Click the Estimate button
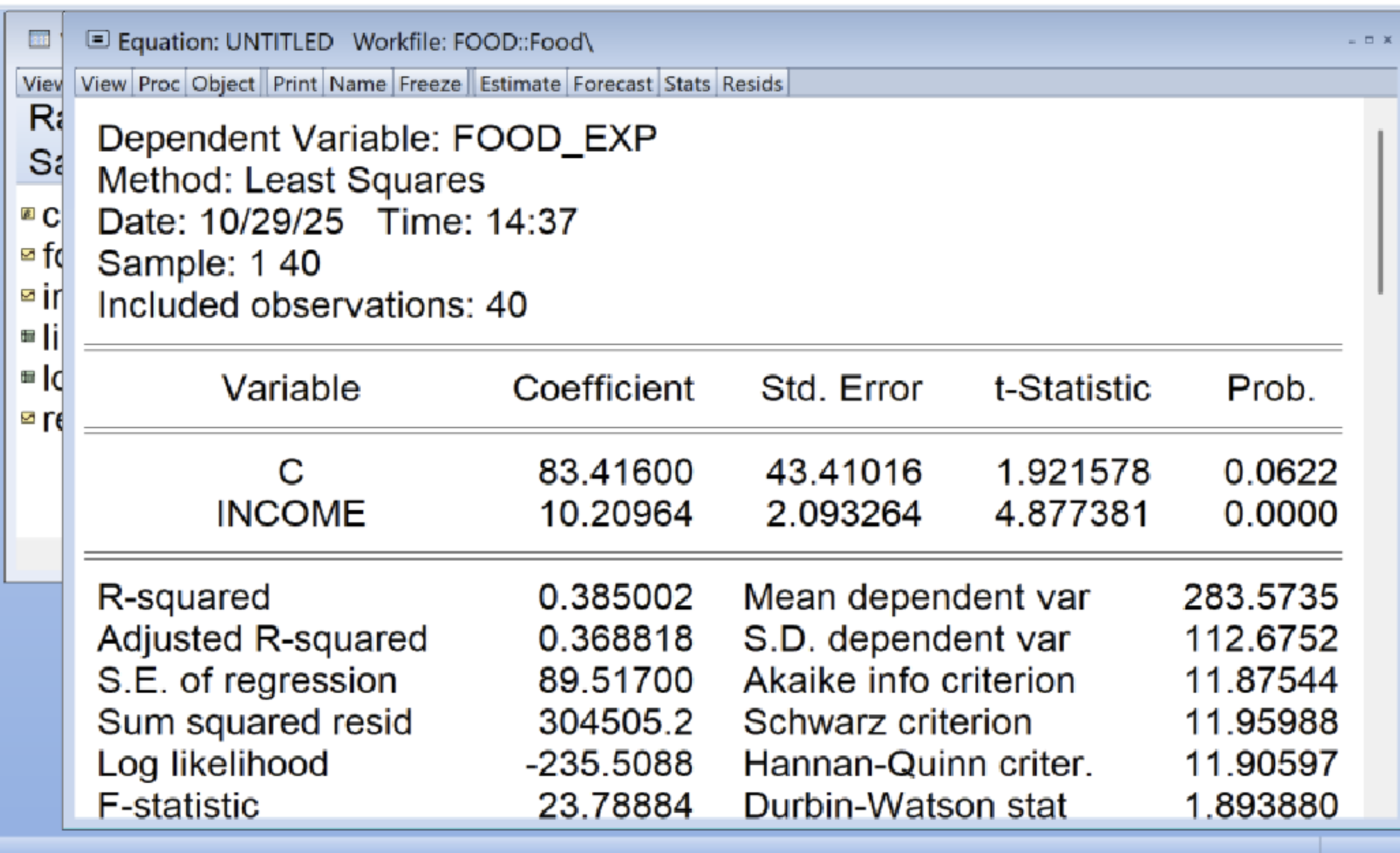This screenshot has height=853, width=1400. (519, 84)
